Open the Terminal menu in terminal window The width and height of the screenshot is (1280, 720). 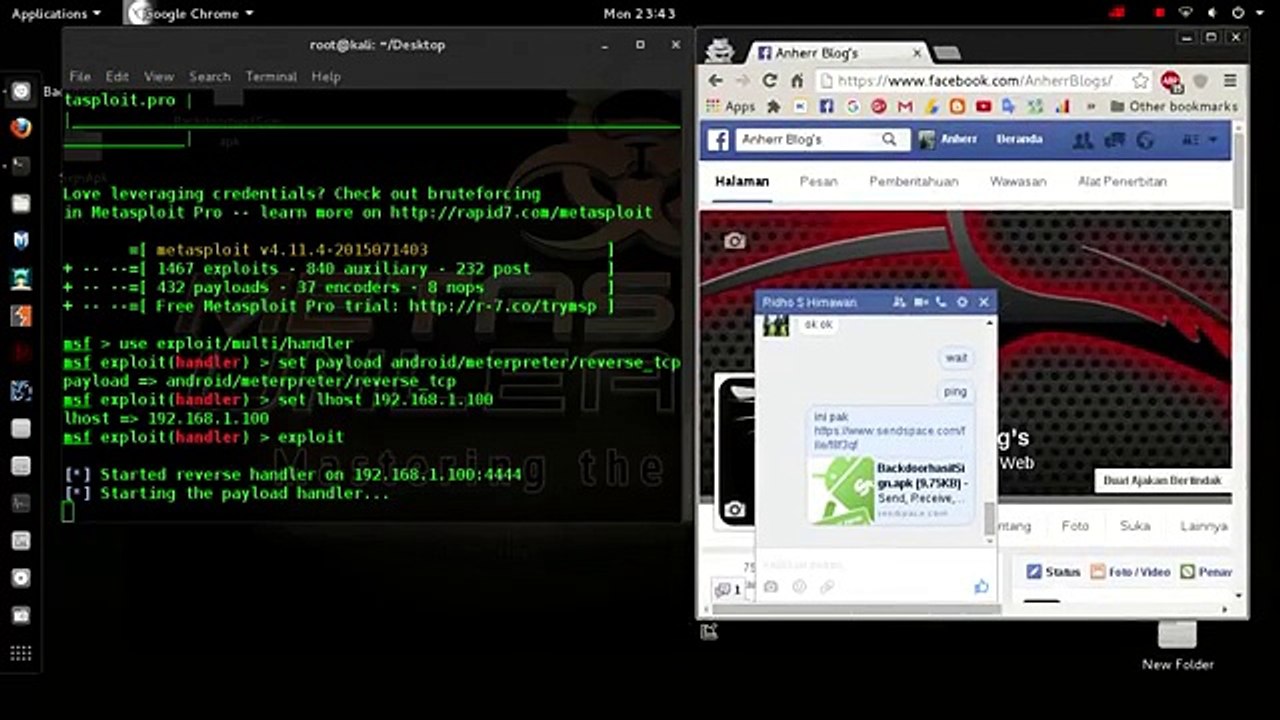coord(271,76)
